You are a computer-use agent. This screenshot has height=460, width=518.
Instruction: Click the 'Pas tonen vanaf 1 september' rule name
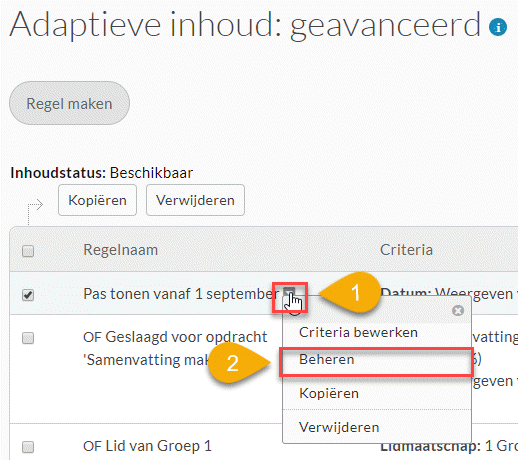(x=181, y=294)
